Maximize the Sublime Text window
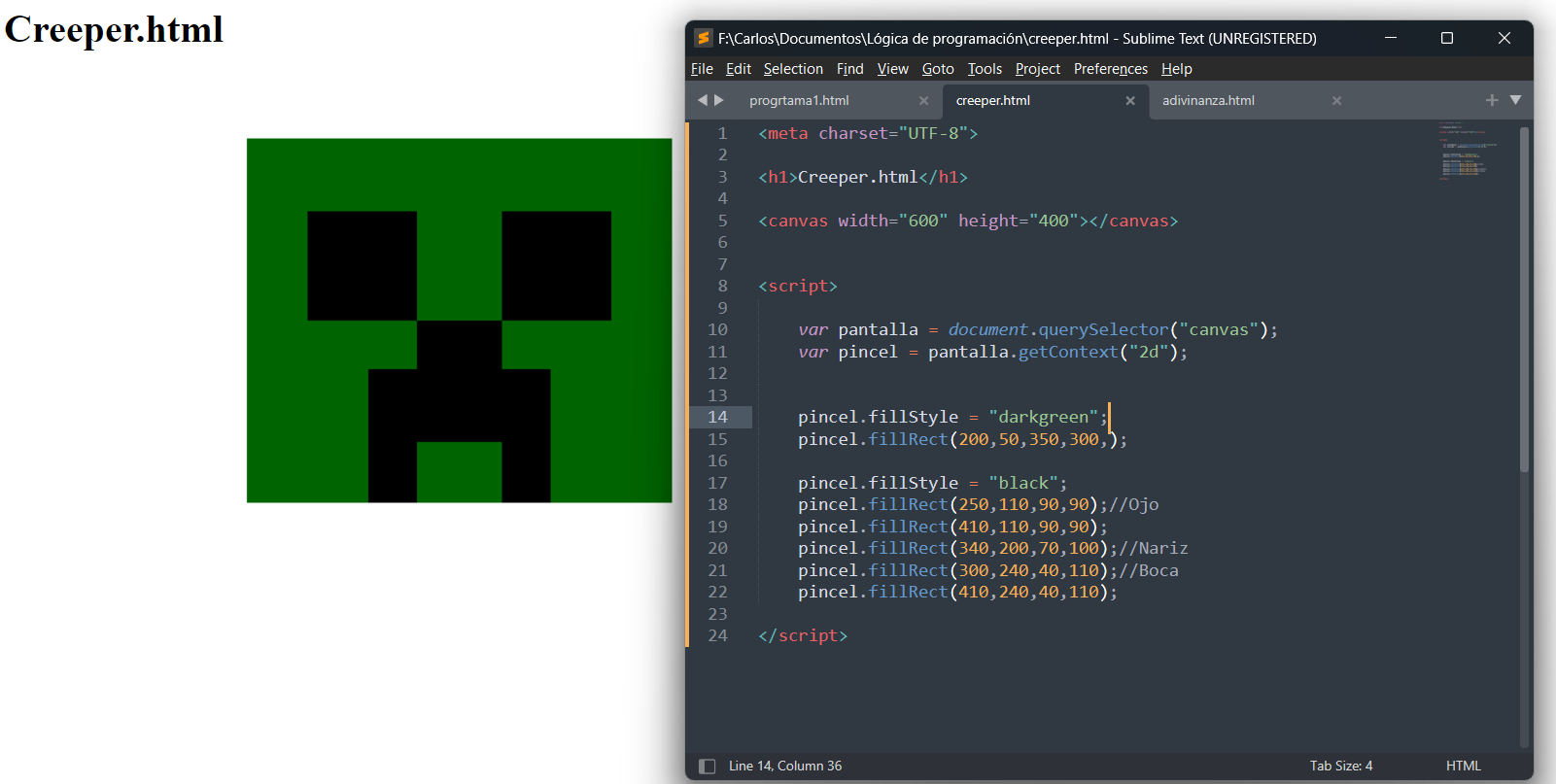The width and height of the screenshot is (1556, 784). pyautogui.click(x=1447, y=38)
